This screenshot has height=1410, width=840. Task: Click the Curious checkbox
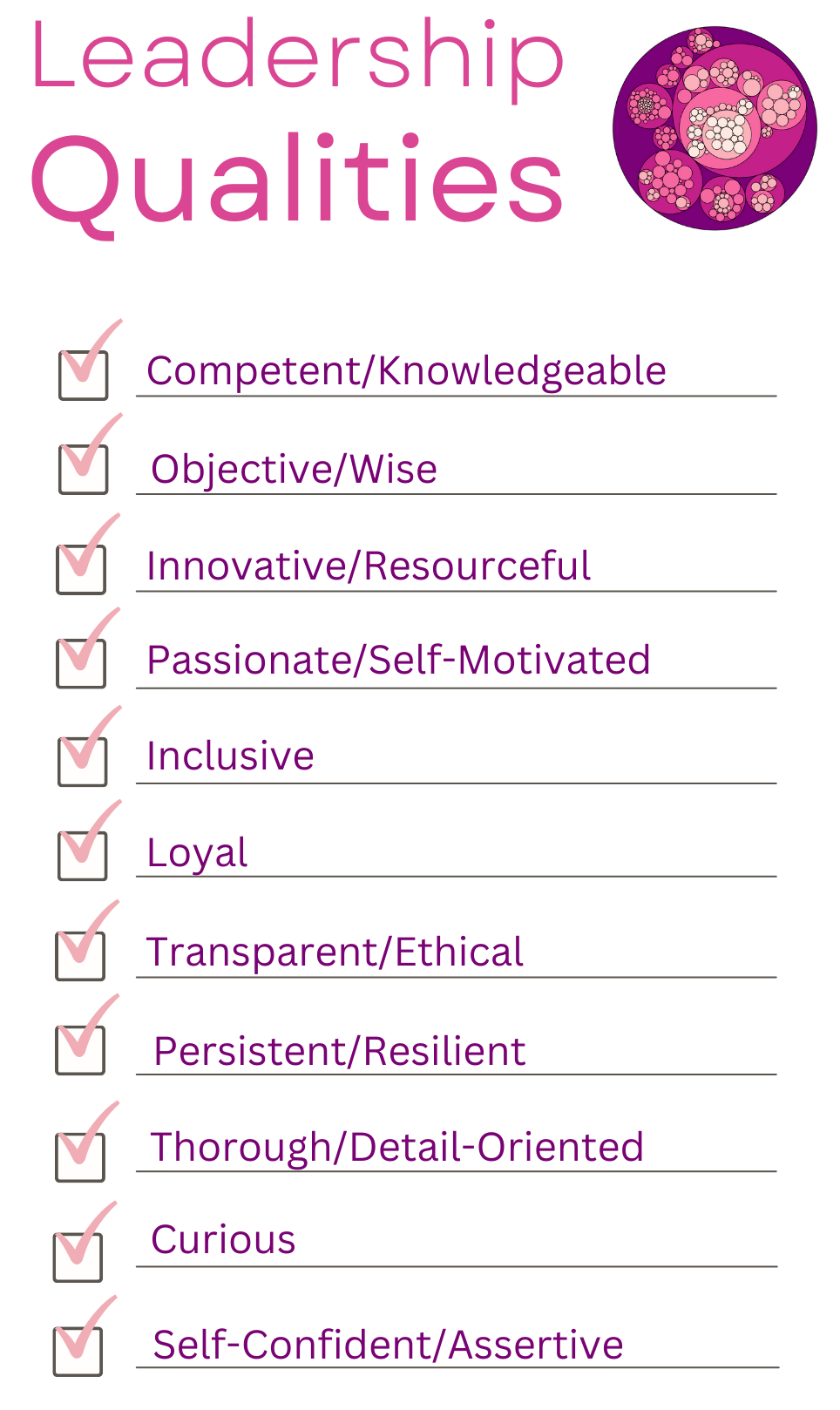click(78, 1257)
